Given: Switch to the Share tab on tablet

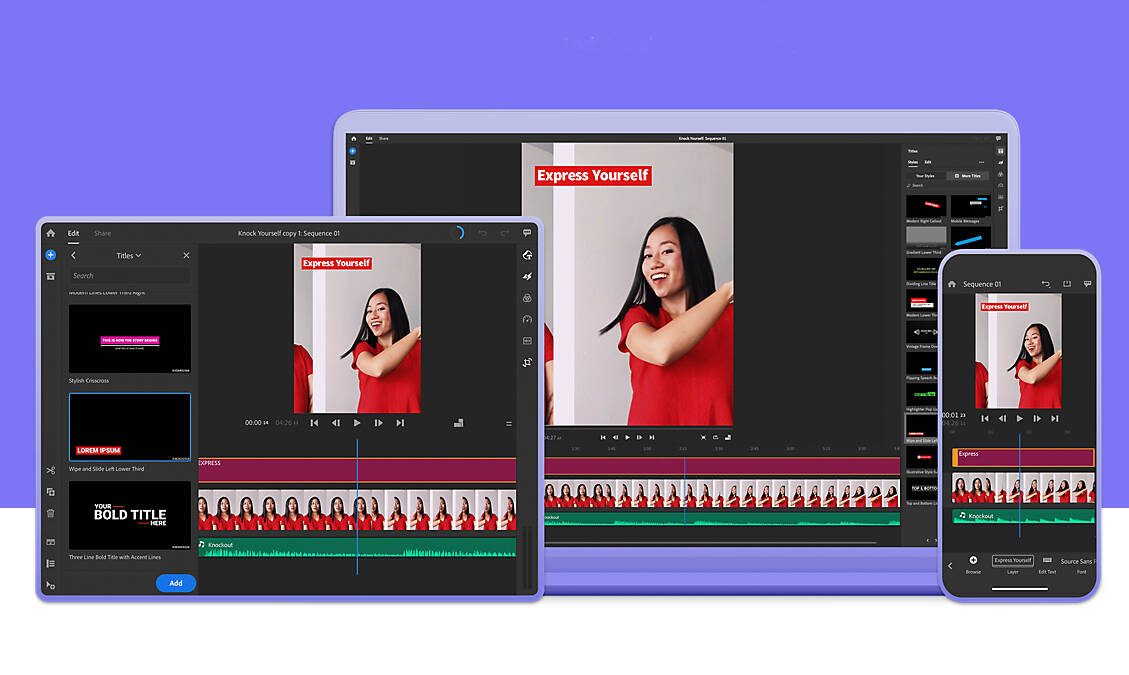Looking at the screenshot, I should pos(102,233).
